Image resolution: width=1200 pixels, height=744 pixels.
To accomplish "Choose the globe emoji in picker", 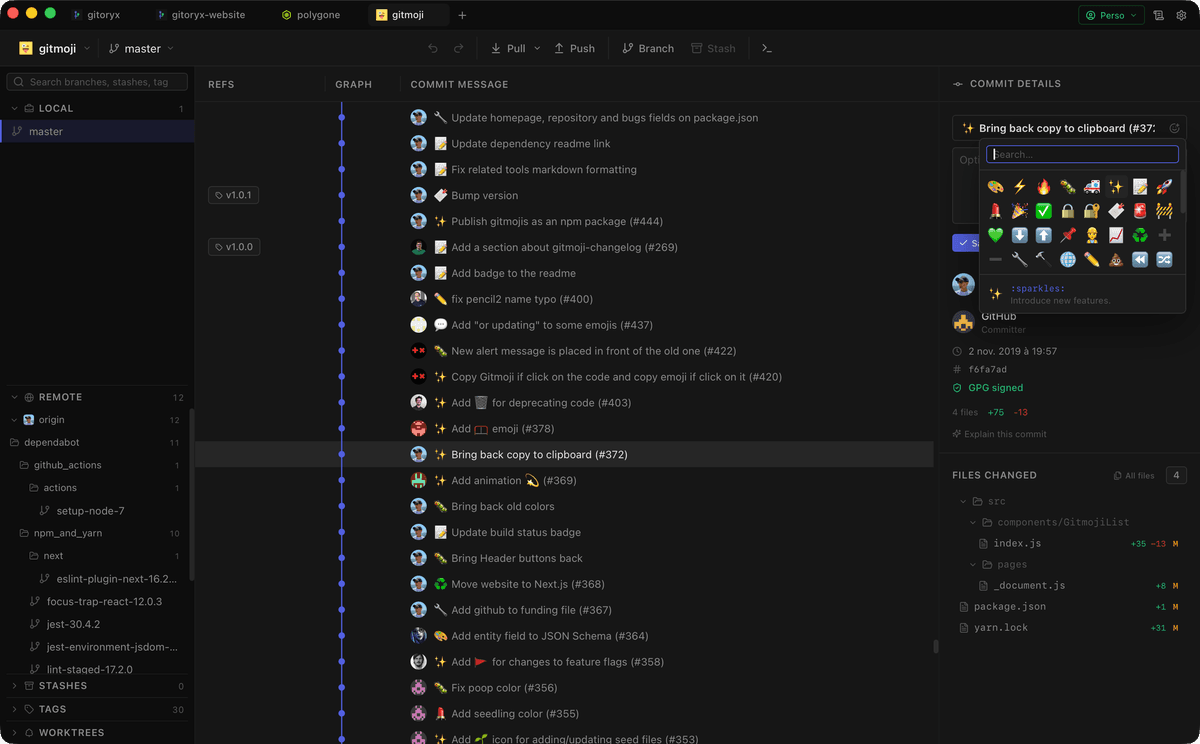I will [1068, 259].
